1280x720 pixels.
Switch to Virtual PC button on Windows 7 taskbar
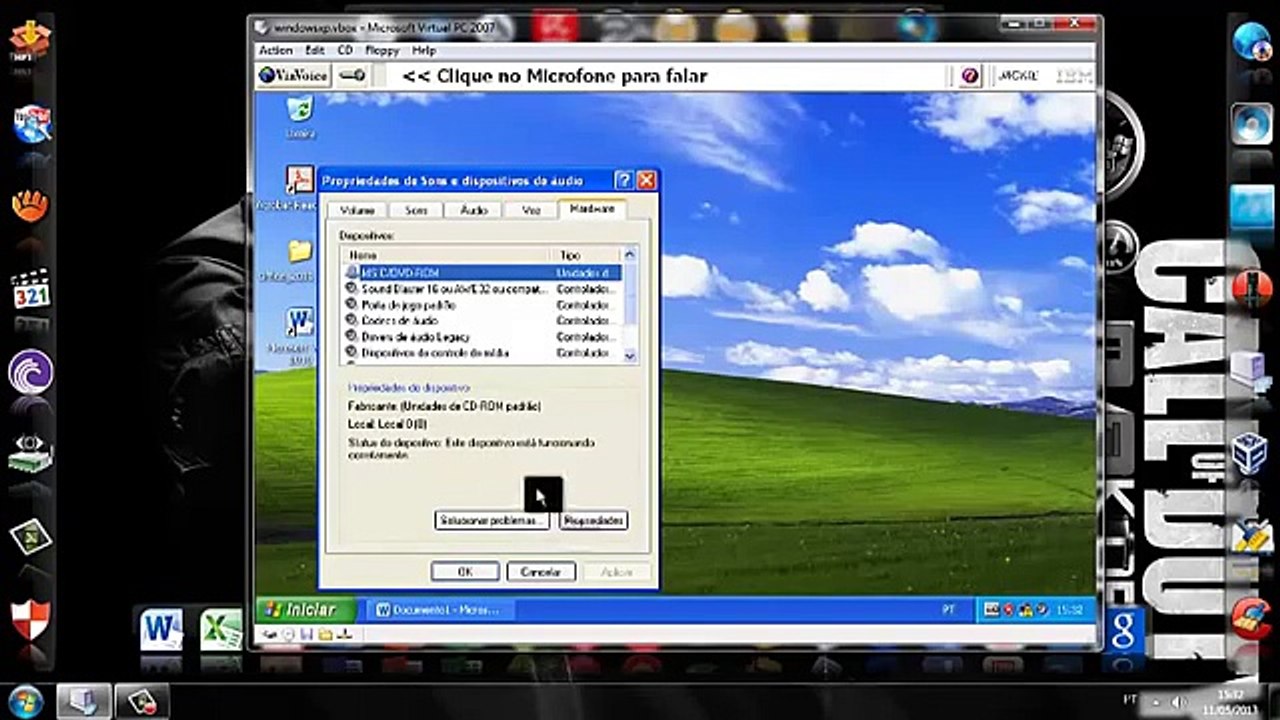point(83,701)
